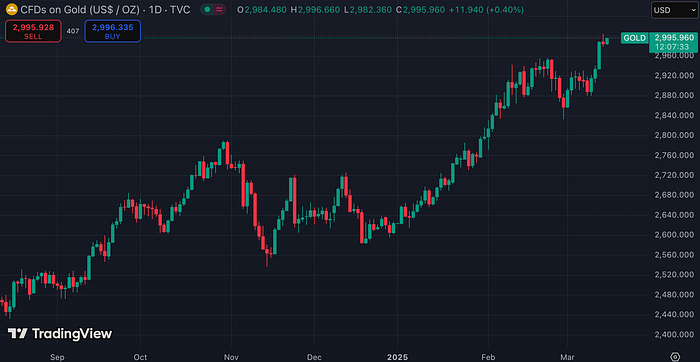Click the CFDs on Gold symbol title
This screenshot has height=362, width=700.
[80, 9]
